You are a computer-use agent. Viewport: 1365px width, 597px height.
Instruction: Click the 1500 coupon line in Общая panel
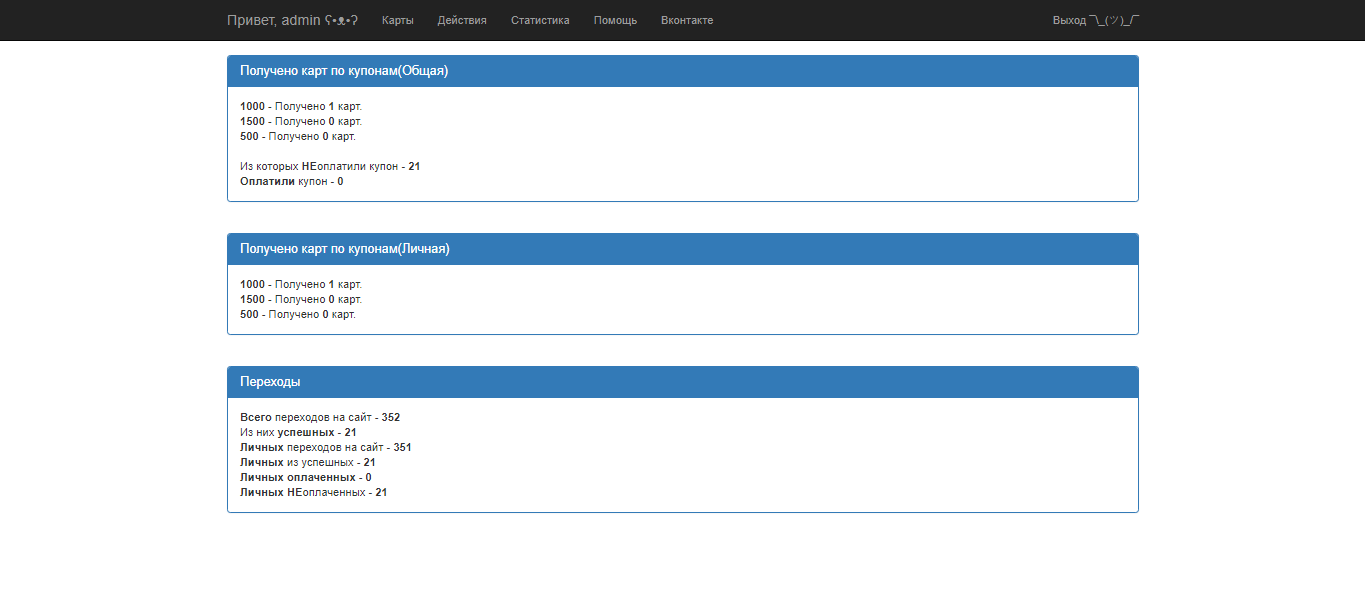click(301, 121)
